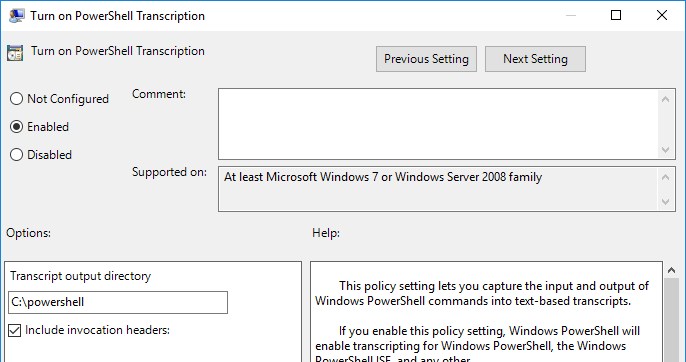Screen dimensions: 686x362
Task: Click the 'Comment:' label
Action: [x=159, y=94]
